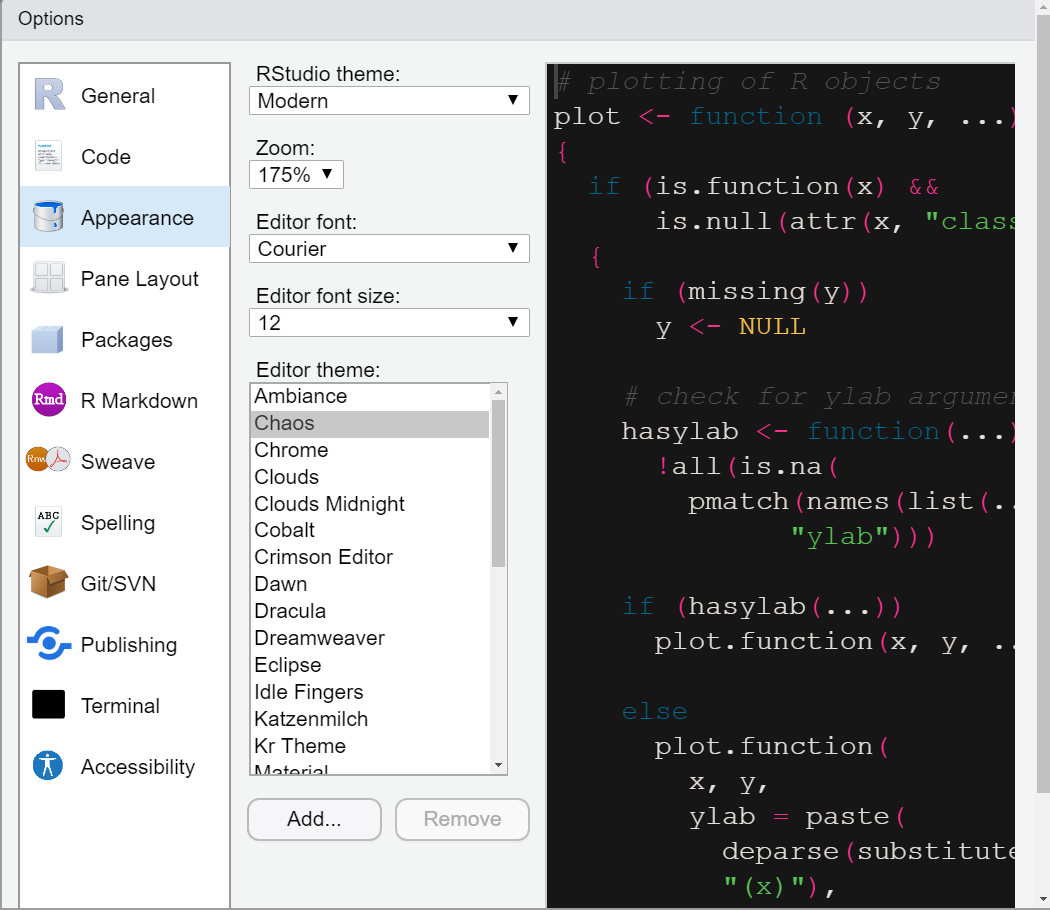Click the Git/SVN cardboard box icon

point(48,582)
